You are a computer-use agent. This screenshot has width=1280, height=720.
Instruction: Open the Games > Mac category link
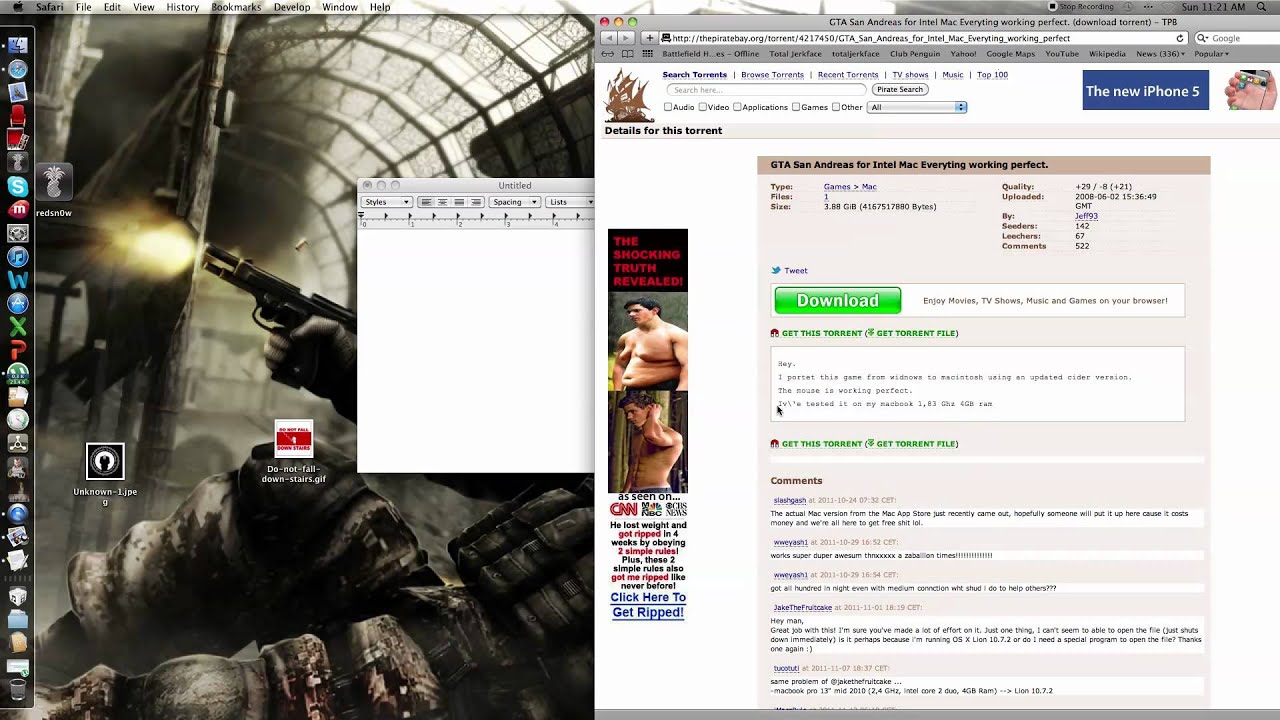850,187
